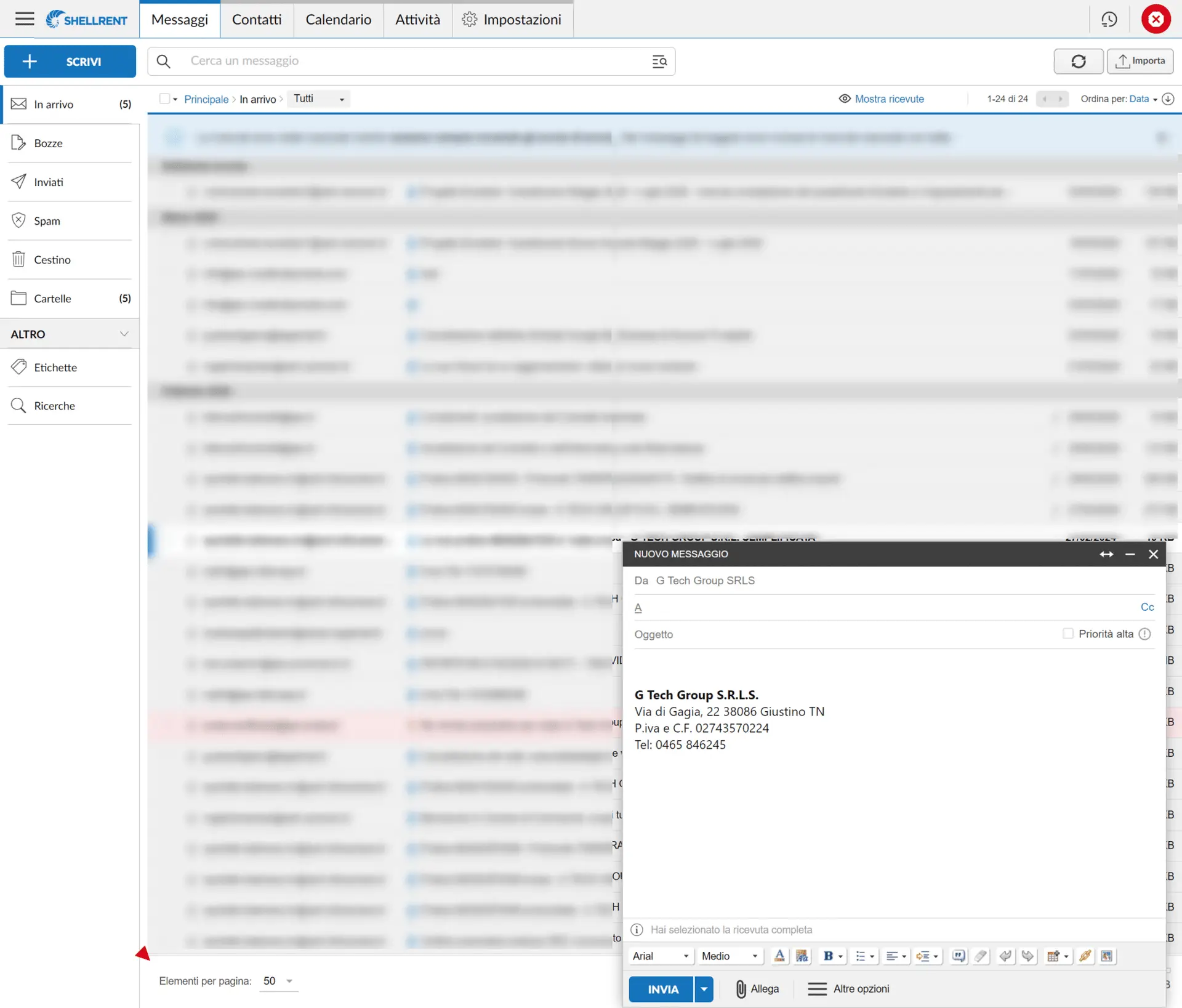Viewport: 1182px width, 1008px height.
Task: Click the SCRIVI compose button
Action: pos(70,61)
